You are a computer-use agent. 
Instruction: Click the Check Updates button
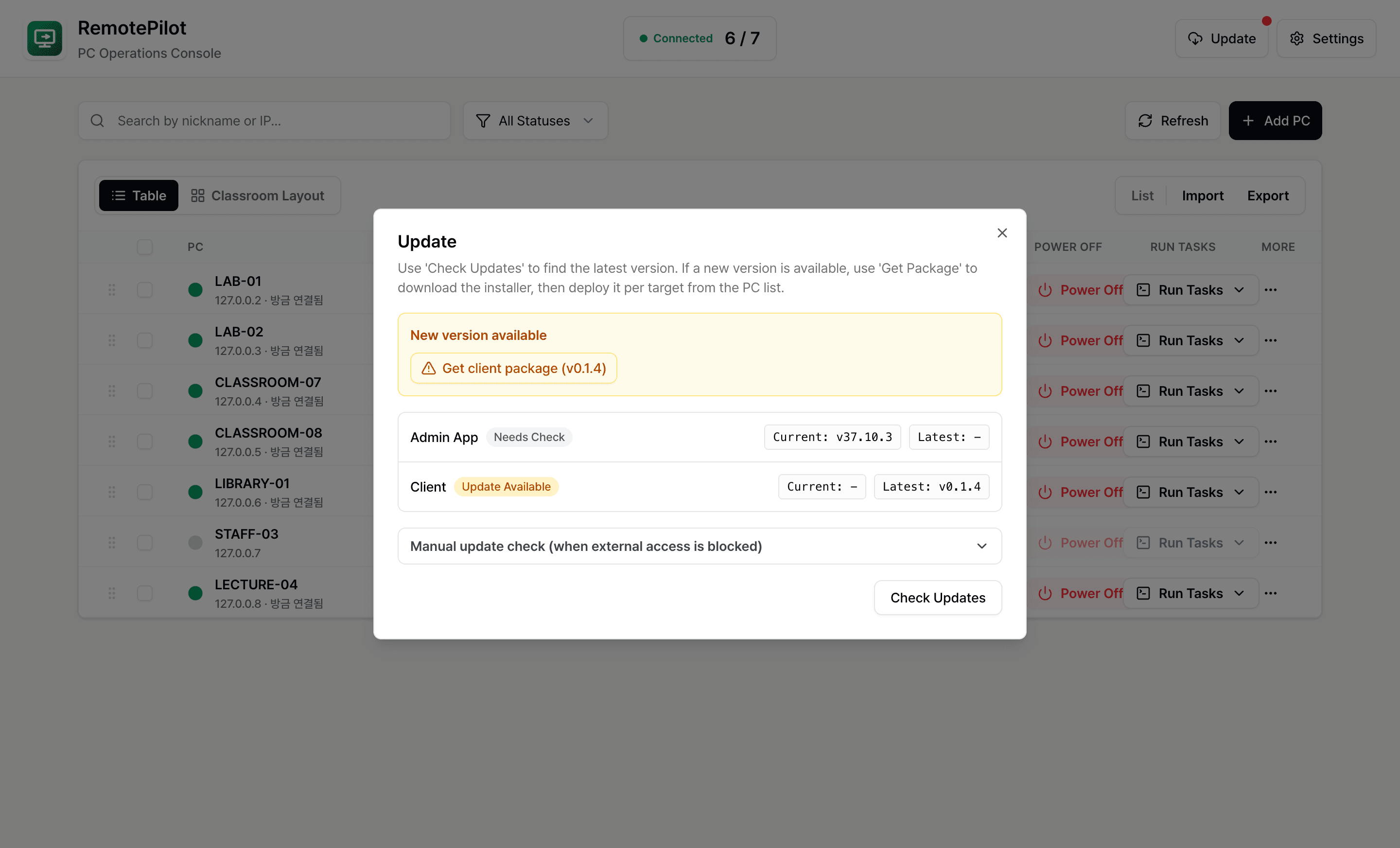point(938,598)
